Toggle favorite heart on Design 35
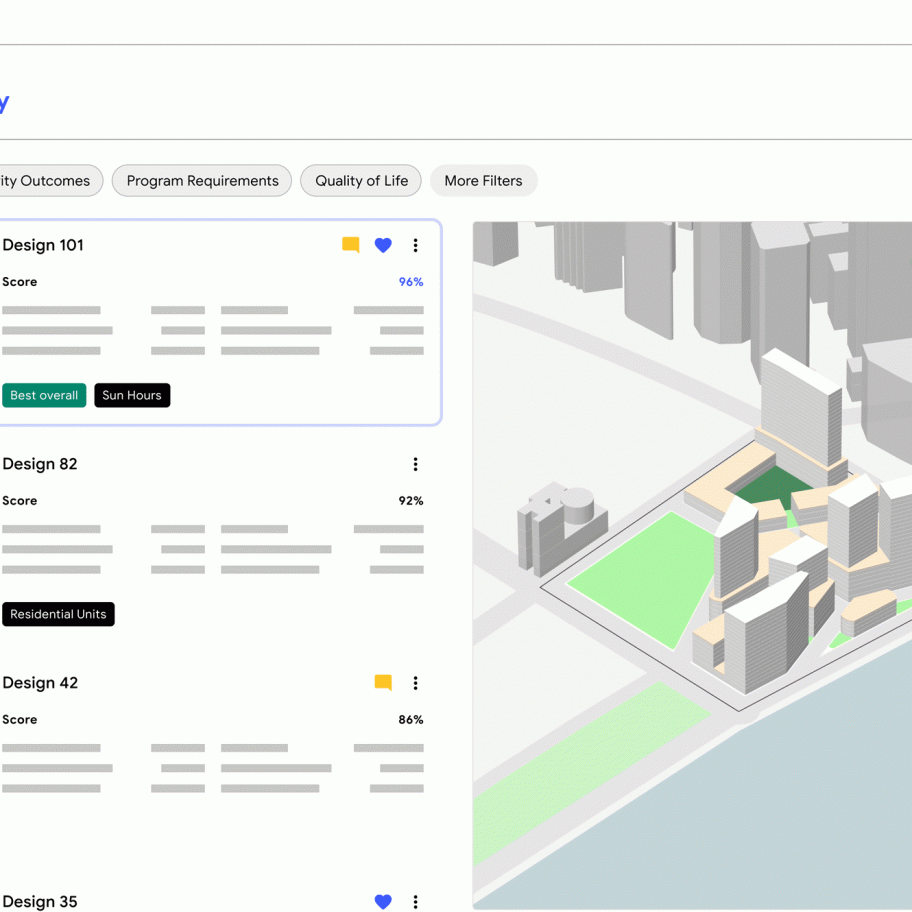 (x=383, y=902)
